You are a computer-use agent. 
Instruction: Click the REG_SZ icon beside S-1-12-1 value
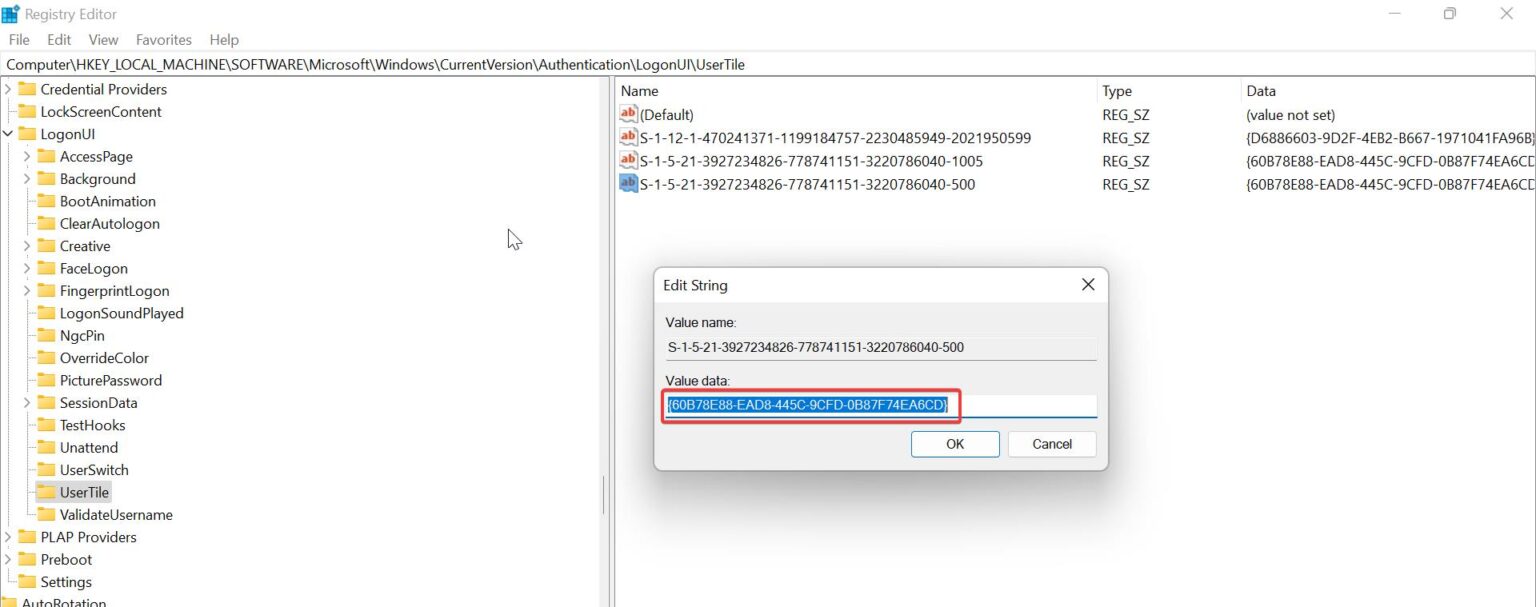pos(628,137)
